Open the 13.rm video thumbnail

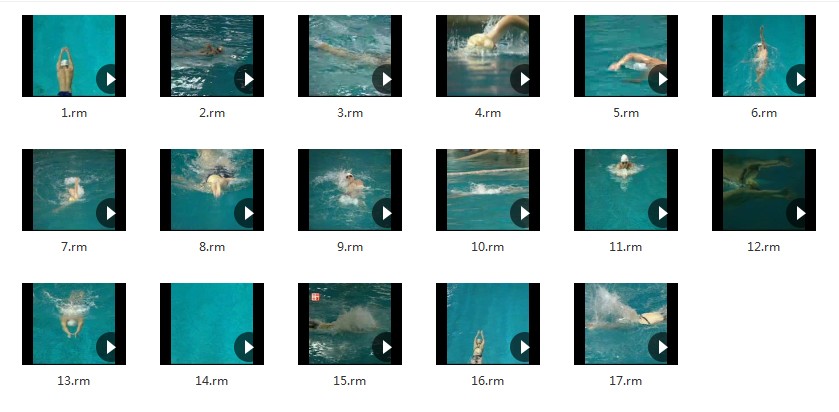[x=74, y=324]
